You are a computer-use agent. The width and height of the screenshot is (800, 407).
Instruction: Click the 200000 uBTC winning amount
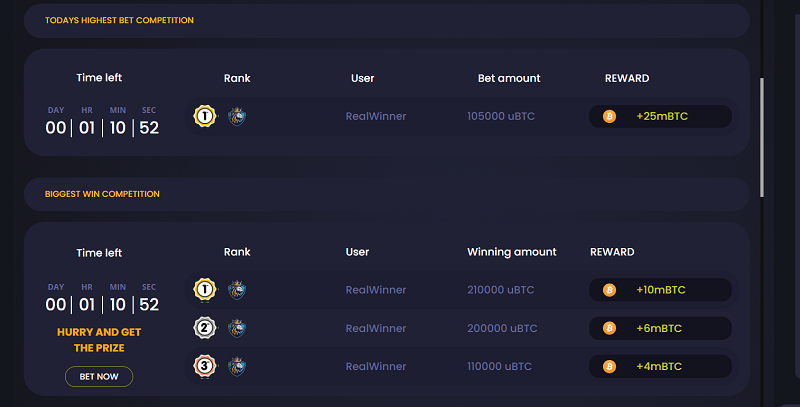click(x=502, y=328)
